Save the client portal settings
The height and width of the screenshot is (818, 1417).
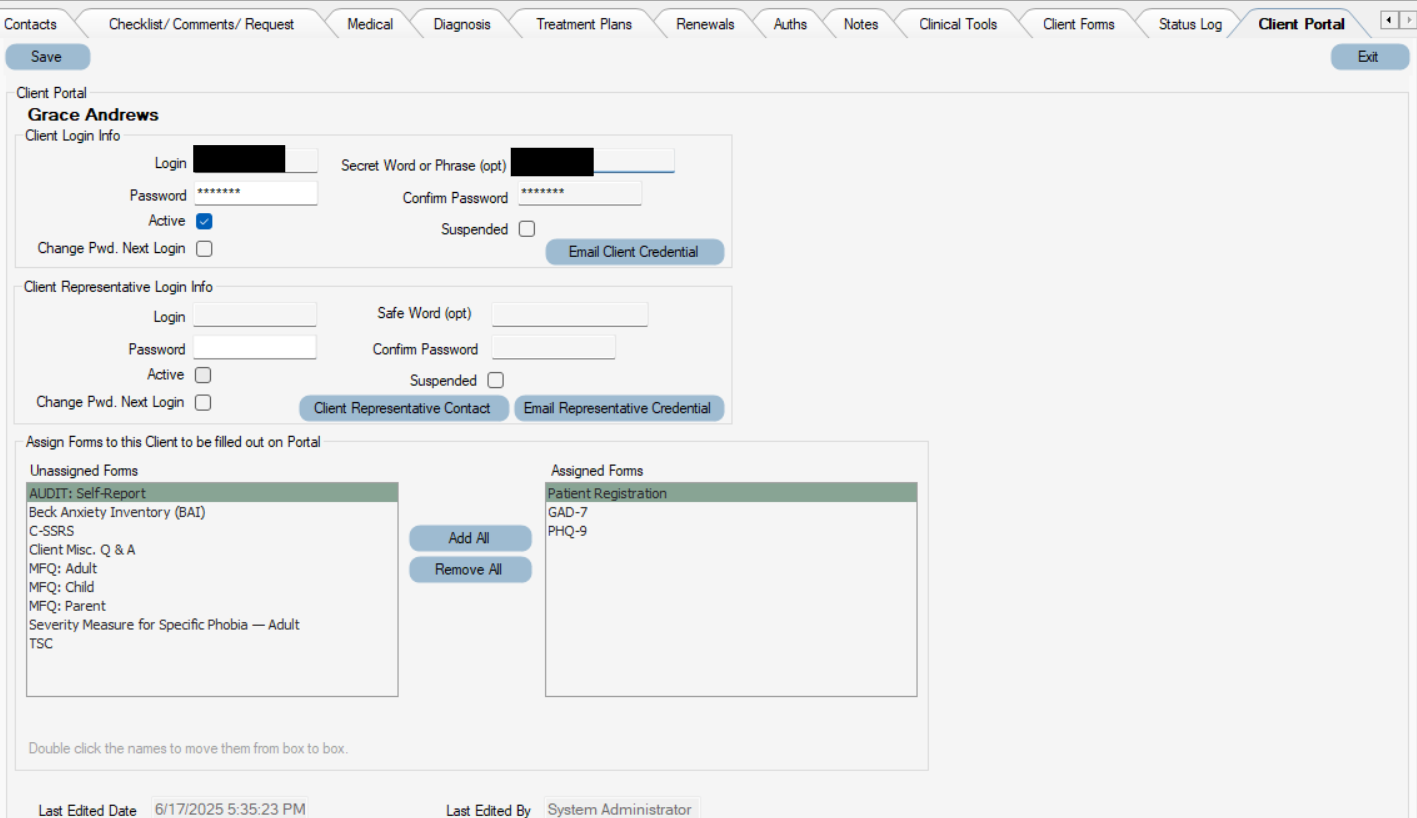click(x=47, y=57)
